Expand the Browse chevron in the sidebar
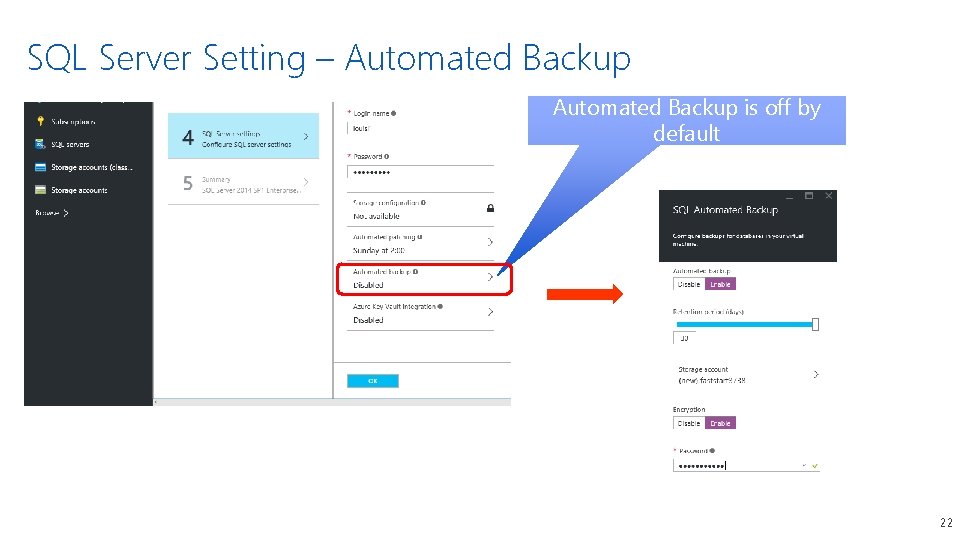960x540 pixels. [66, 213]
